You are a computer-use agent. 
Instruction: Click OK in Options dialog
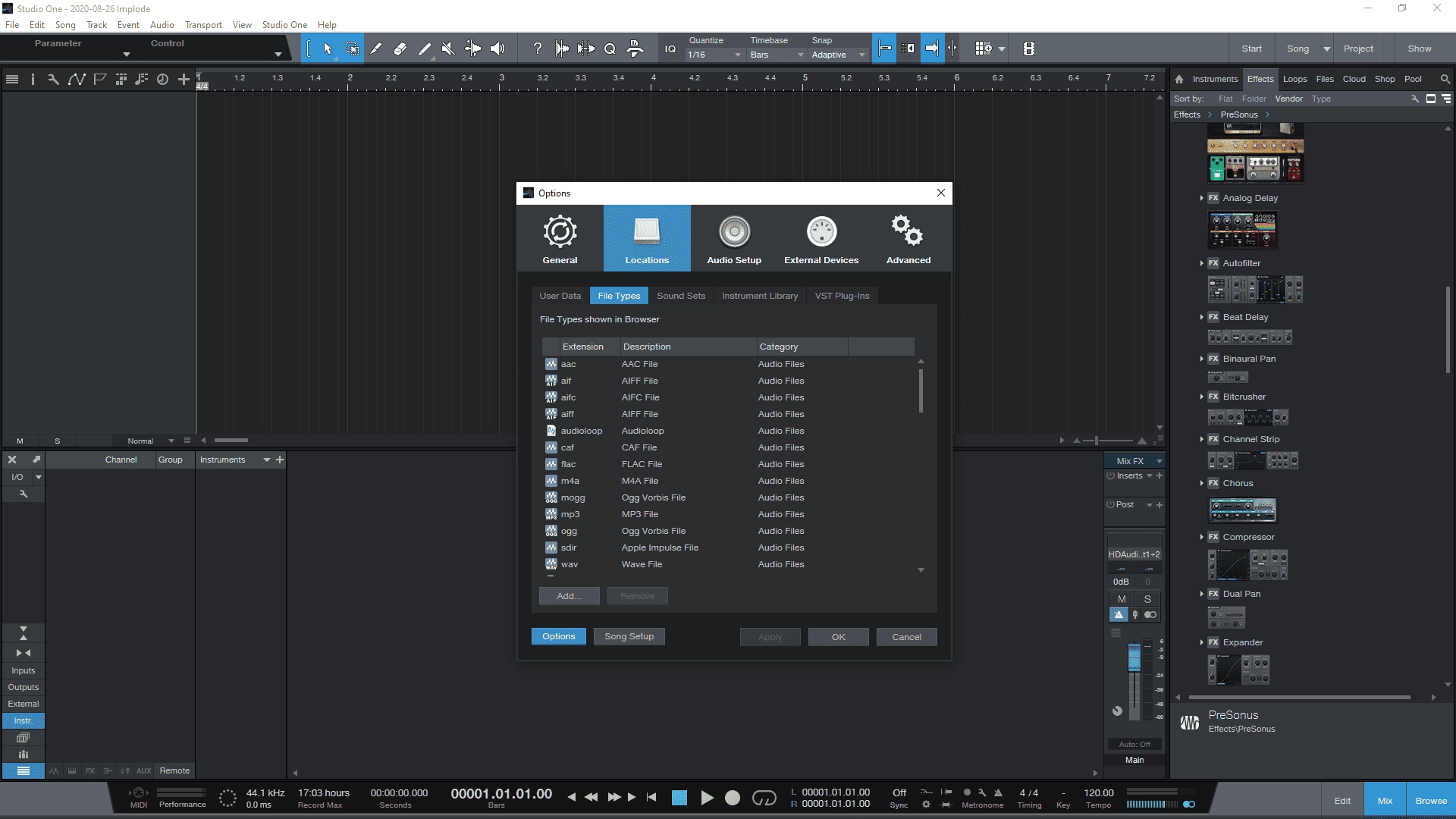pos(838,637)
